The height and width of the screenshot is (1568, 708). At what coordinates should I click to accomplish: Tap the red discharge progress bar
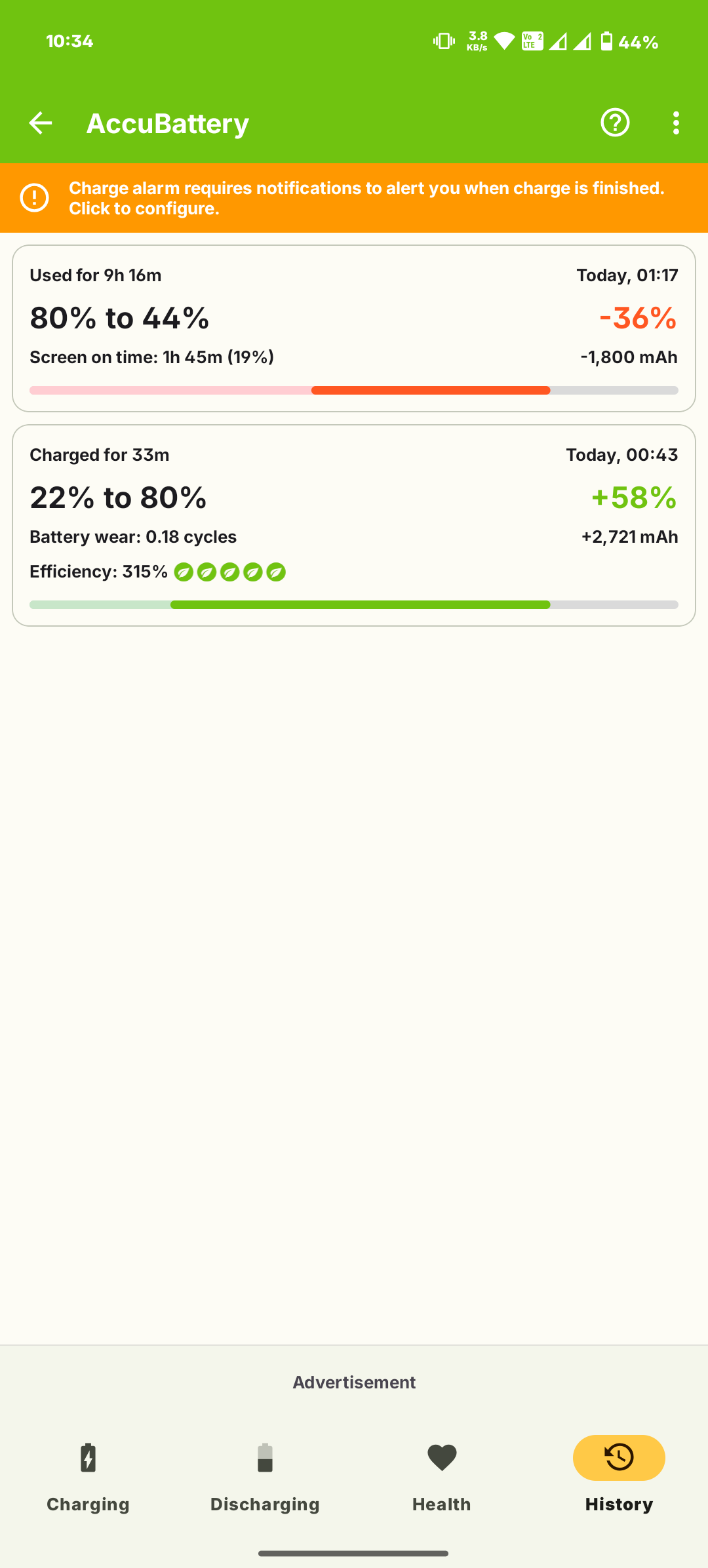point(430,391)
